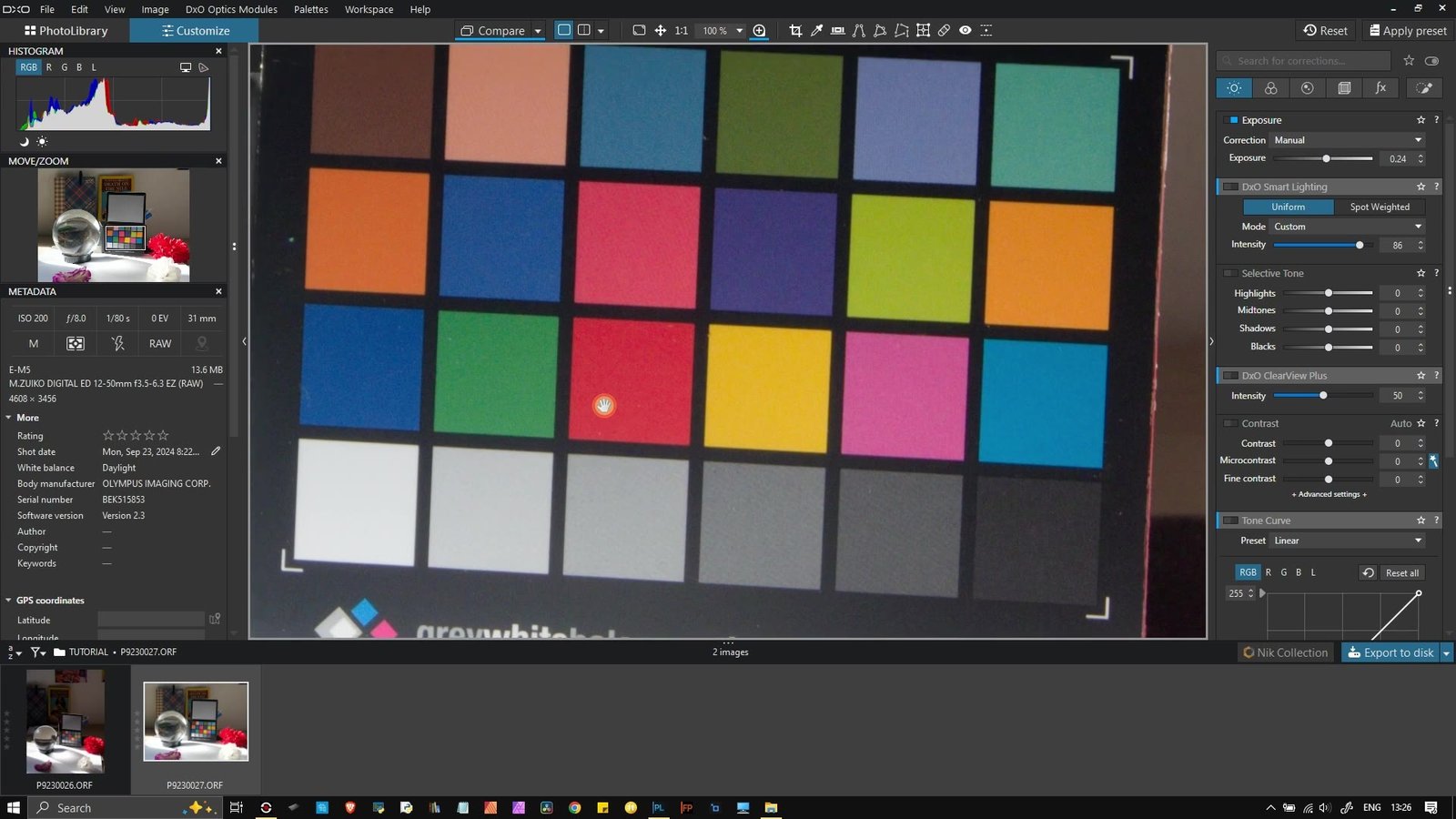Click the Apply preset button

point(1407,30)
